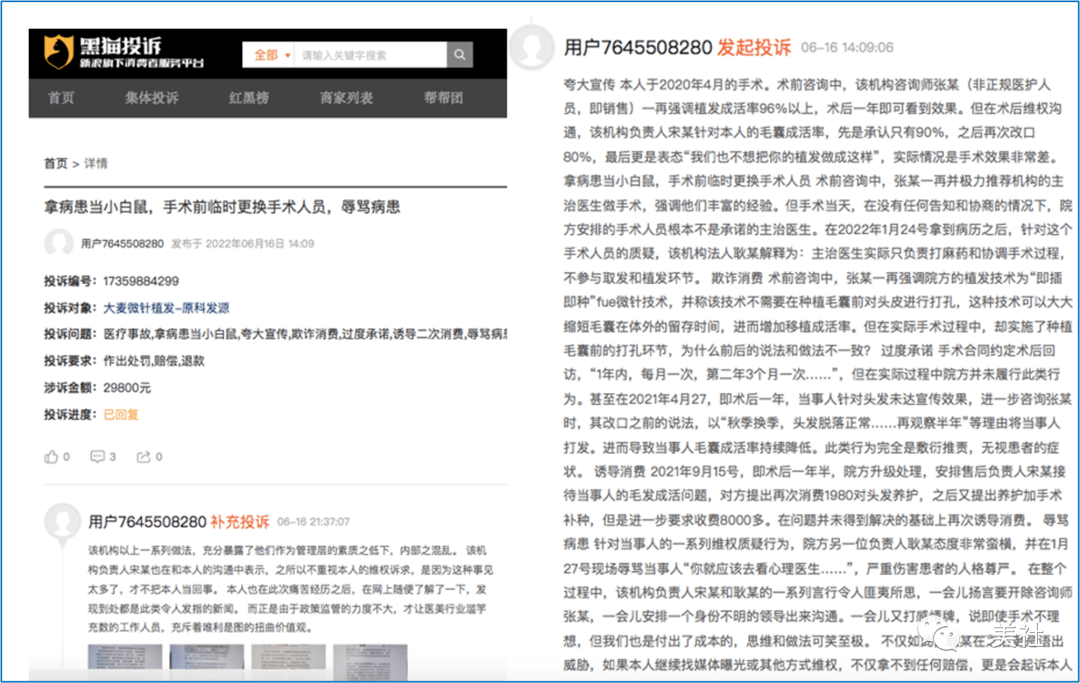
Task: Click the avatar beside 补充投诉 entry
Action: (x=63, y=521)
